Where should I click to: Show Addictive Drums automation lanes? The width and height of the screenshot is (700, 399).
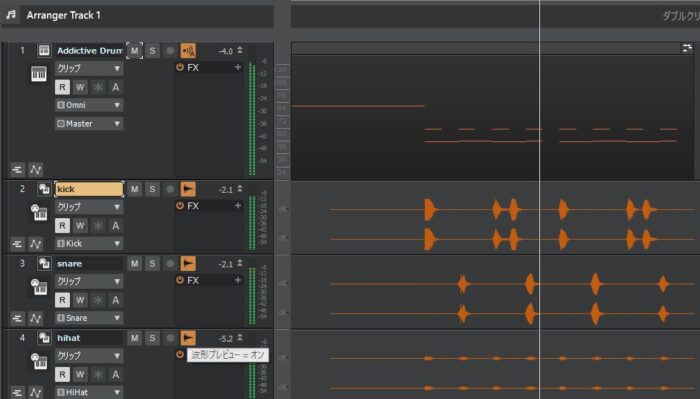coord(35,170)
